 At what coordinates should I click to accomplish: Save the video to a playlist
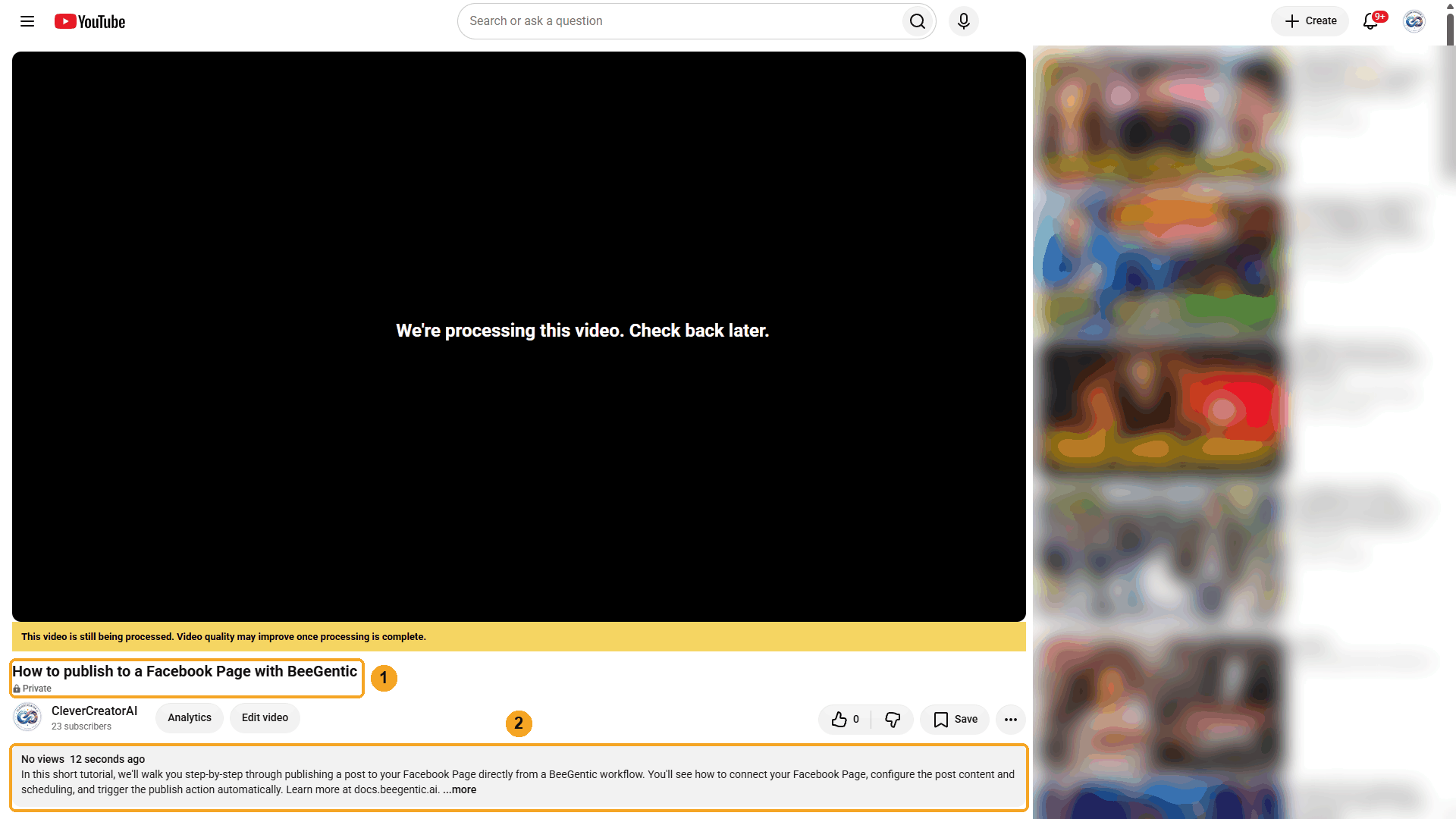[x=955, y=720]
